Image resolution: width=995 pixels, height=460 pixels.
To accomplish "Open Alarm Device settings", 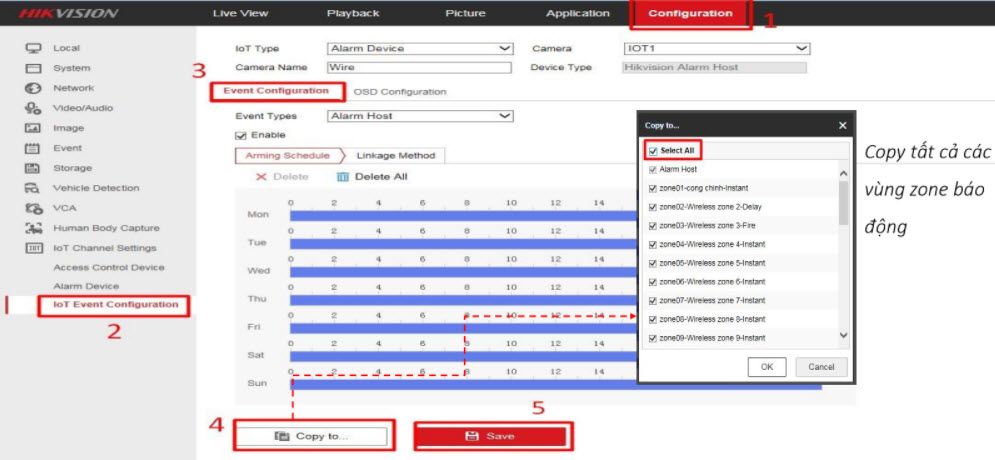I will pos(86,286).
